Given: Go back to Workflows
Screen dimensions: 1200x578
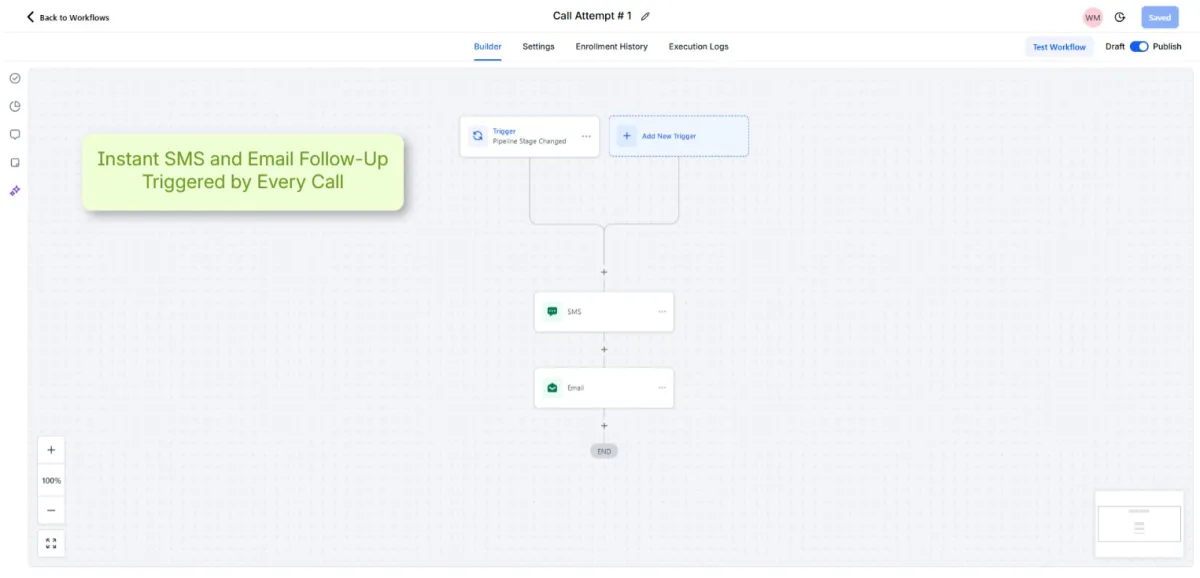Looking at the screenshot, I should pyautogui.click(x=68, y=17).
